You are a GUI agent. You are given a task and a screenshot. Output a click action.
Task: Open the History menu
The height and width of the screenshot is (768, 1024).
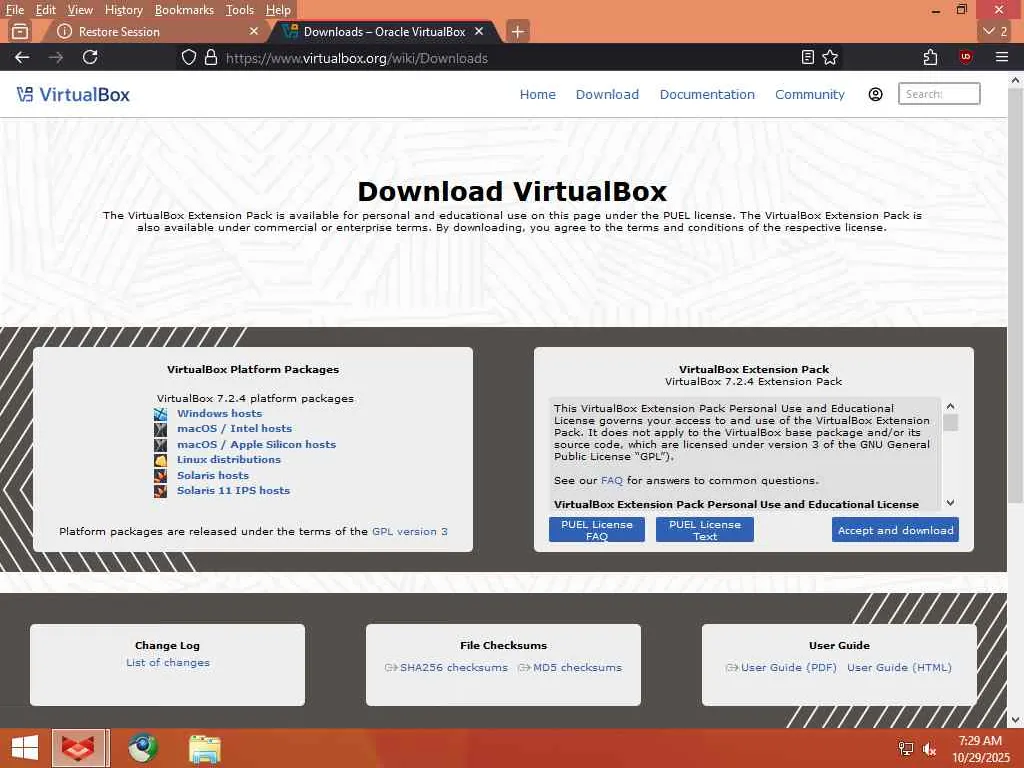(123, 10)
